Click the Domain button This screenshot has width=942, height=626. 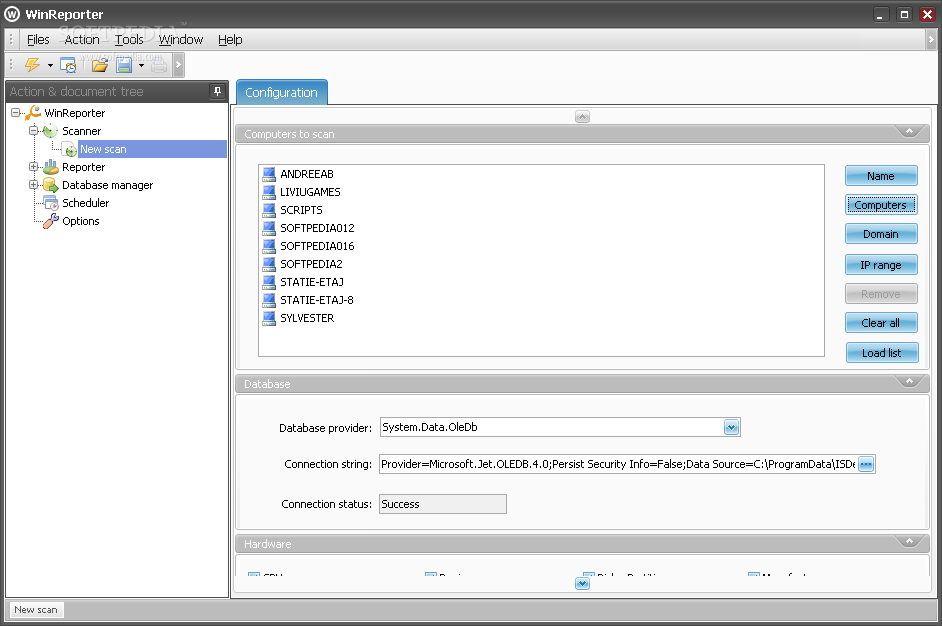(881, 234)
